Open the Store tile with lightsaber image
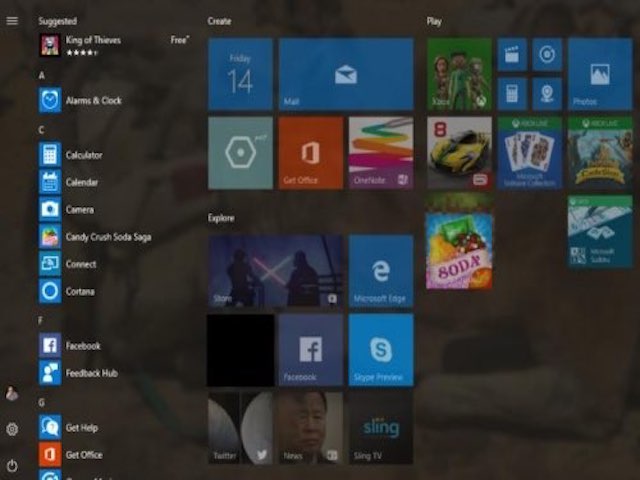Screen dimensions: 640x480 coord(276,271)
